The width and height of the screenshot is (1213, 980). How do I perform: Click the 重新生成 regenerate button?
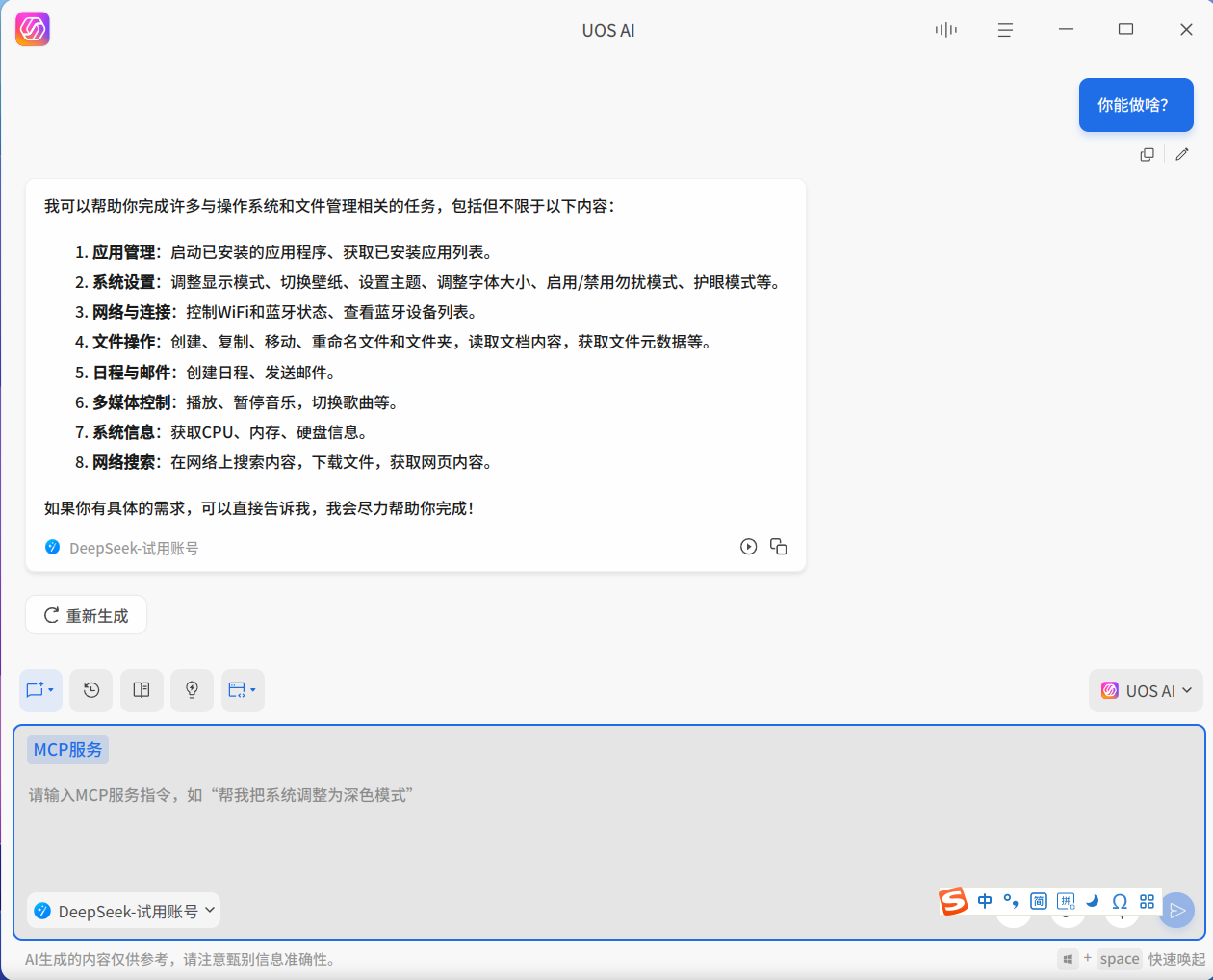[86, 615]
